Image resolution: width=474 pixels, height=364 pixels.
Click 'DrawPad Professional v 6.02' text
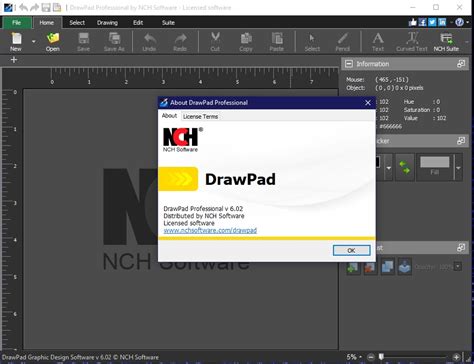click(203, 209)
